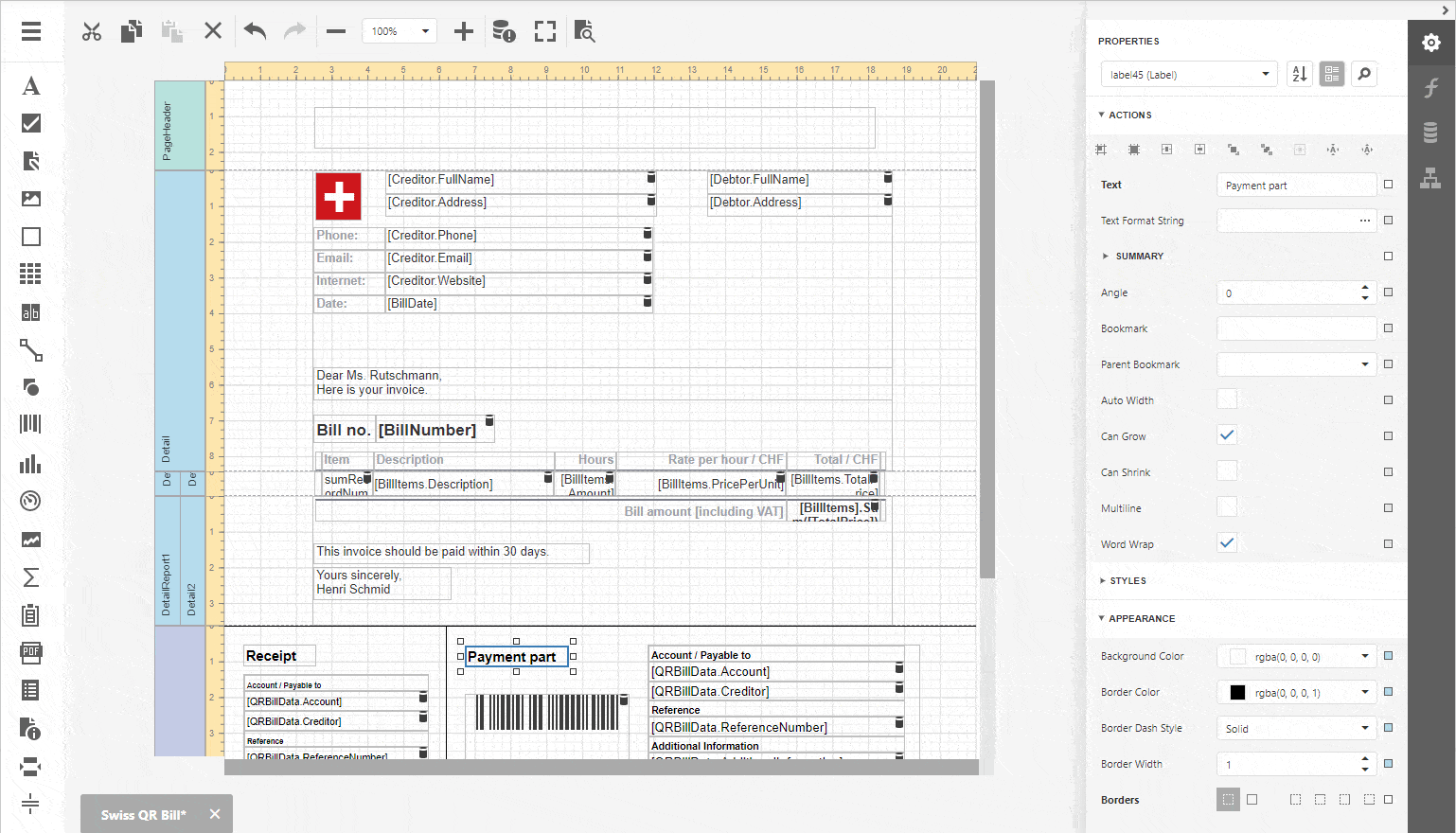Switch to categorized properties view

[x=1332, y=74]
